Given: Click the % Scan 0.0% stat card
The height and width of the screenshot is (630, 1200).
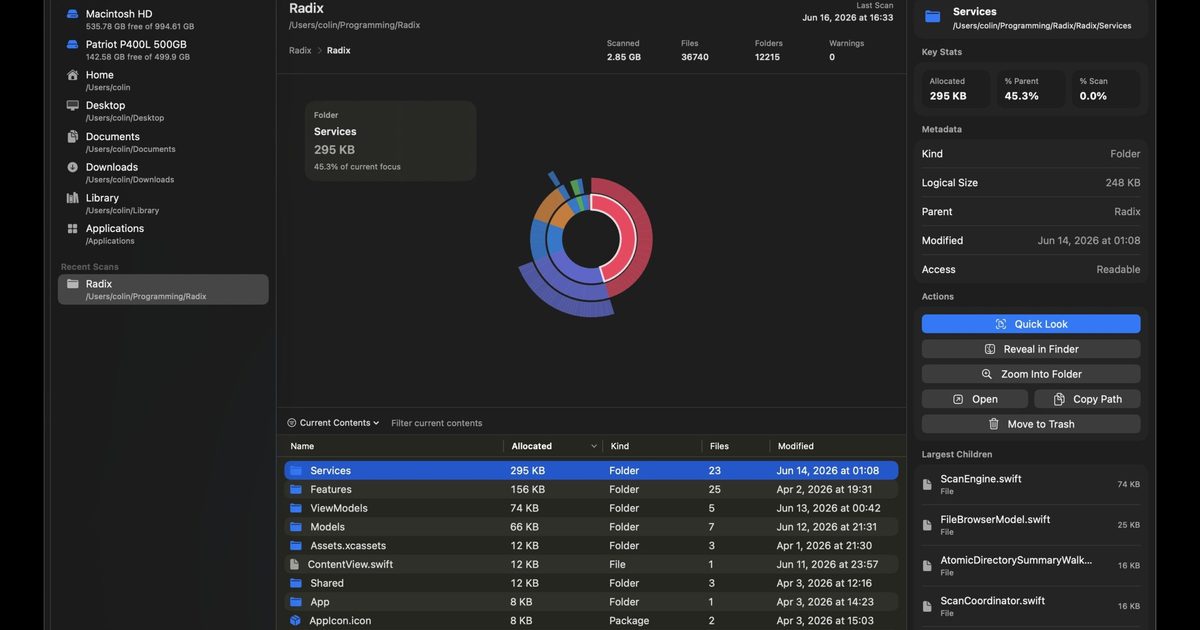Looking at the screenshot, I should click(x=1106, y=89).
